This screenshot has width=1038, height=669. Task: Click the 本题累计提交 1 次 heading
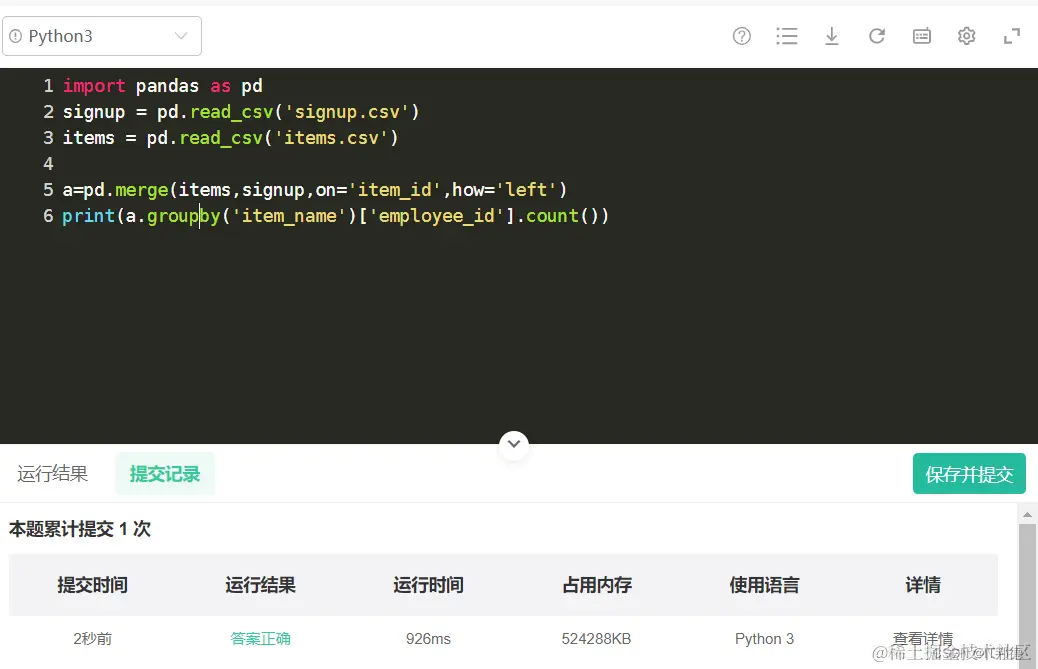[80, 529]
